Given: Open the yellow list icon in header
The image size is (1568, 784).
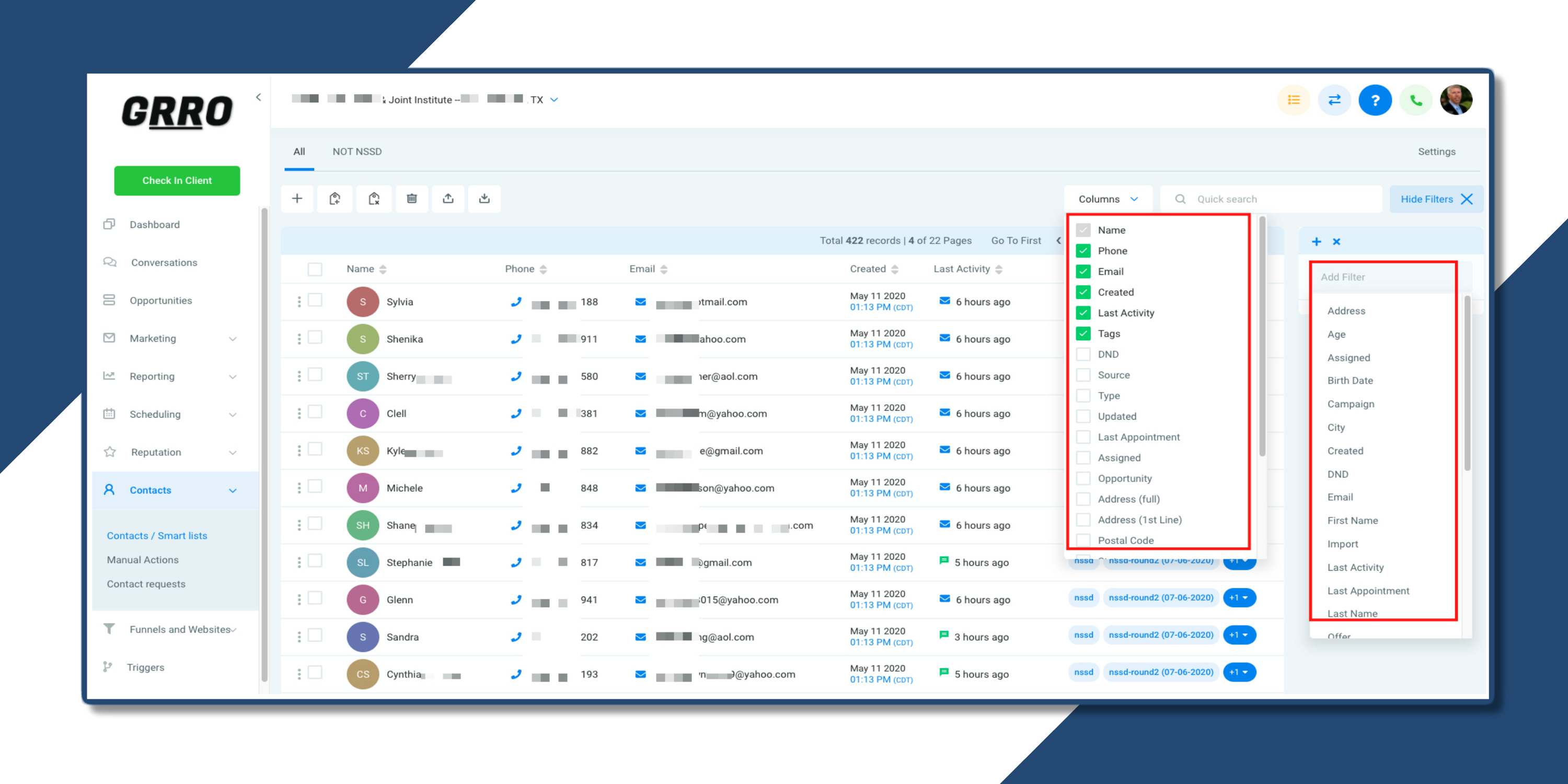Looking at the screenshot, I should tap(1294, 100).
